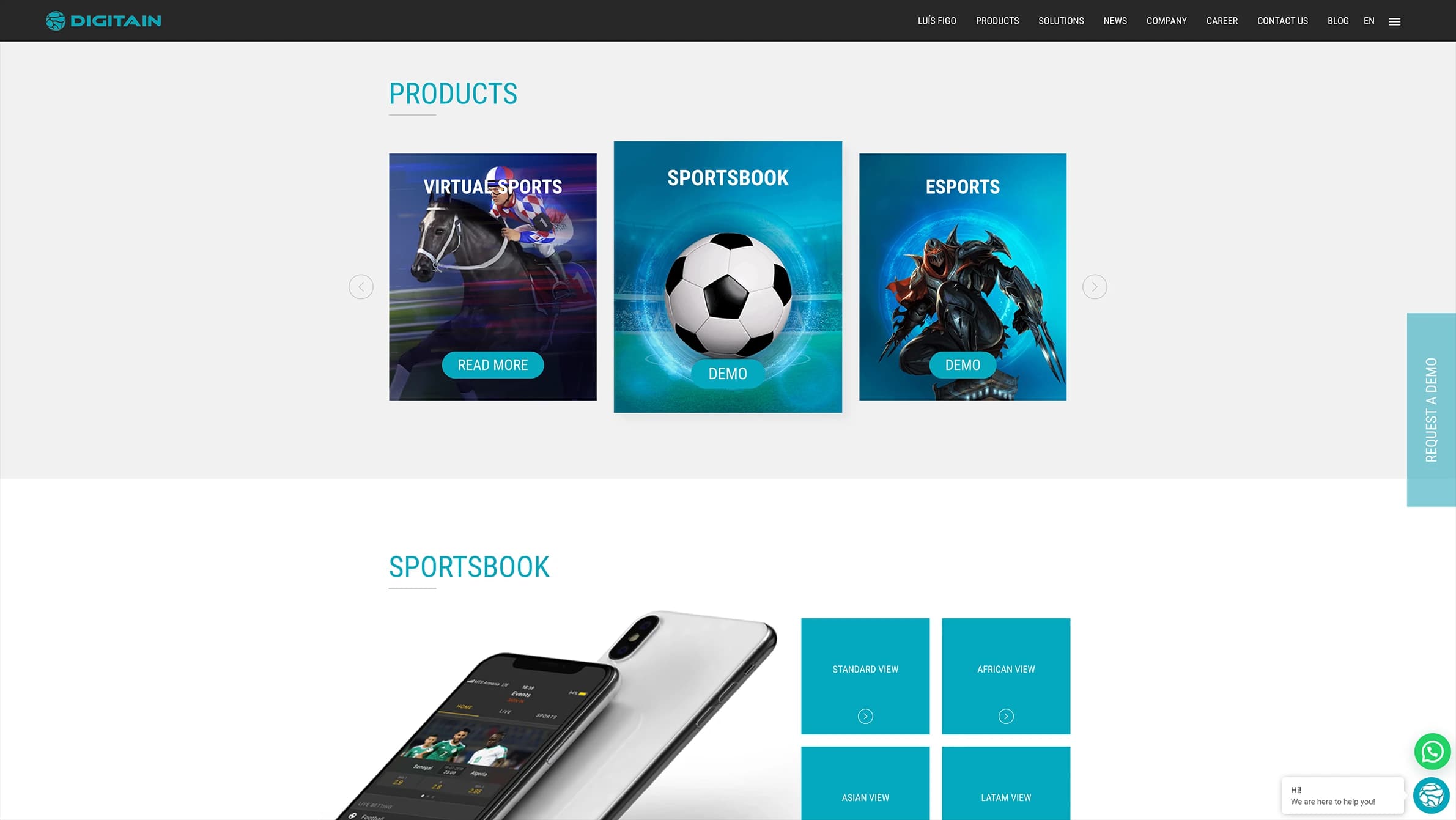Click the live support chat icon

[x=1431, y=794]
